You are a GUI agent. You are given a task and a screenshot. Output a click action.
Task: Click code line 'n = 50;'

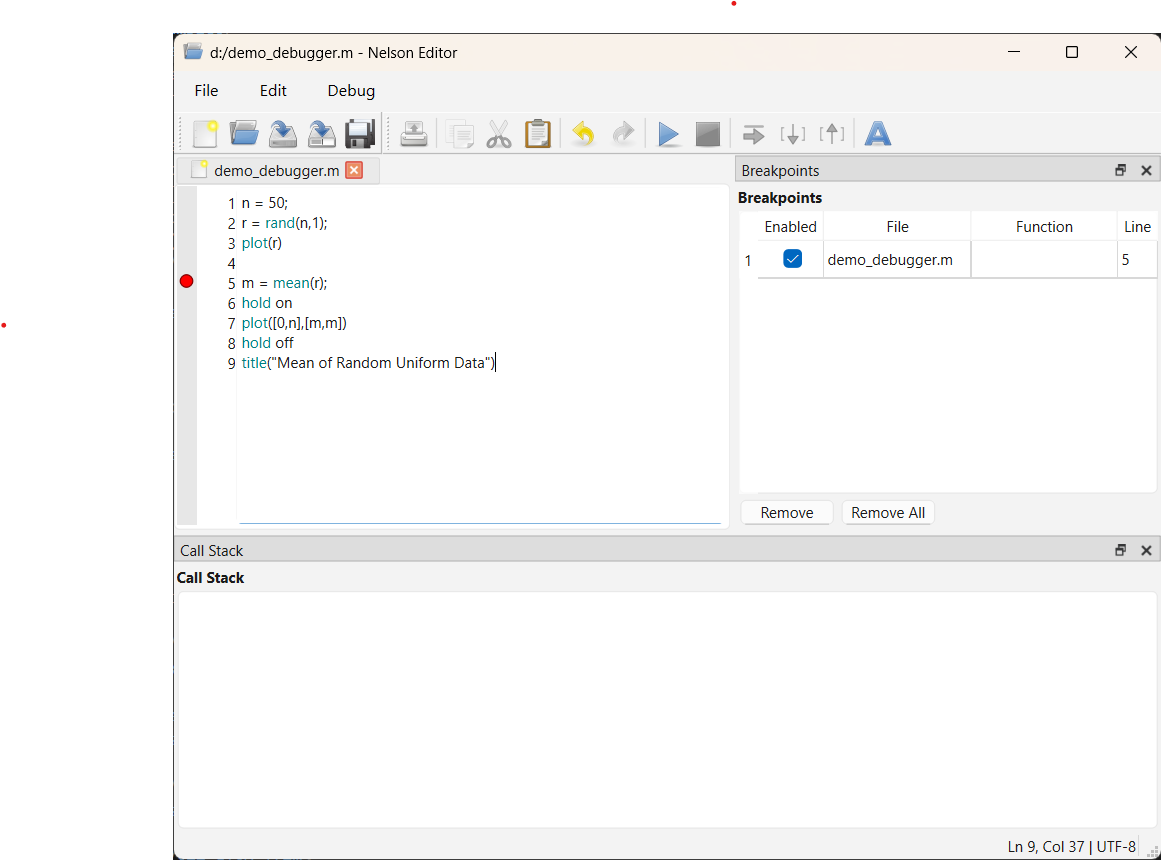264,203
